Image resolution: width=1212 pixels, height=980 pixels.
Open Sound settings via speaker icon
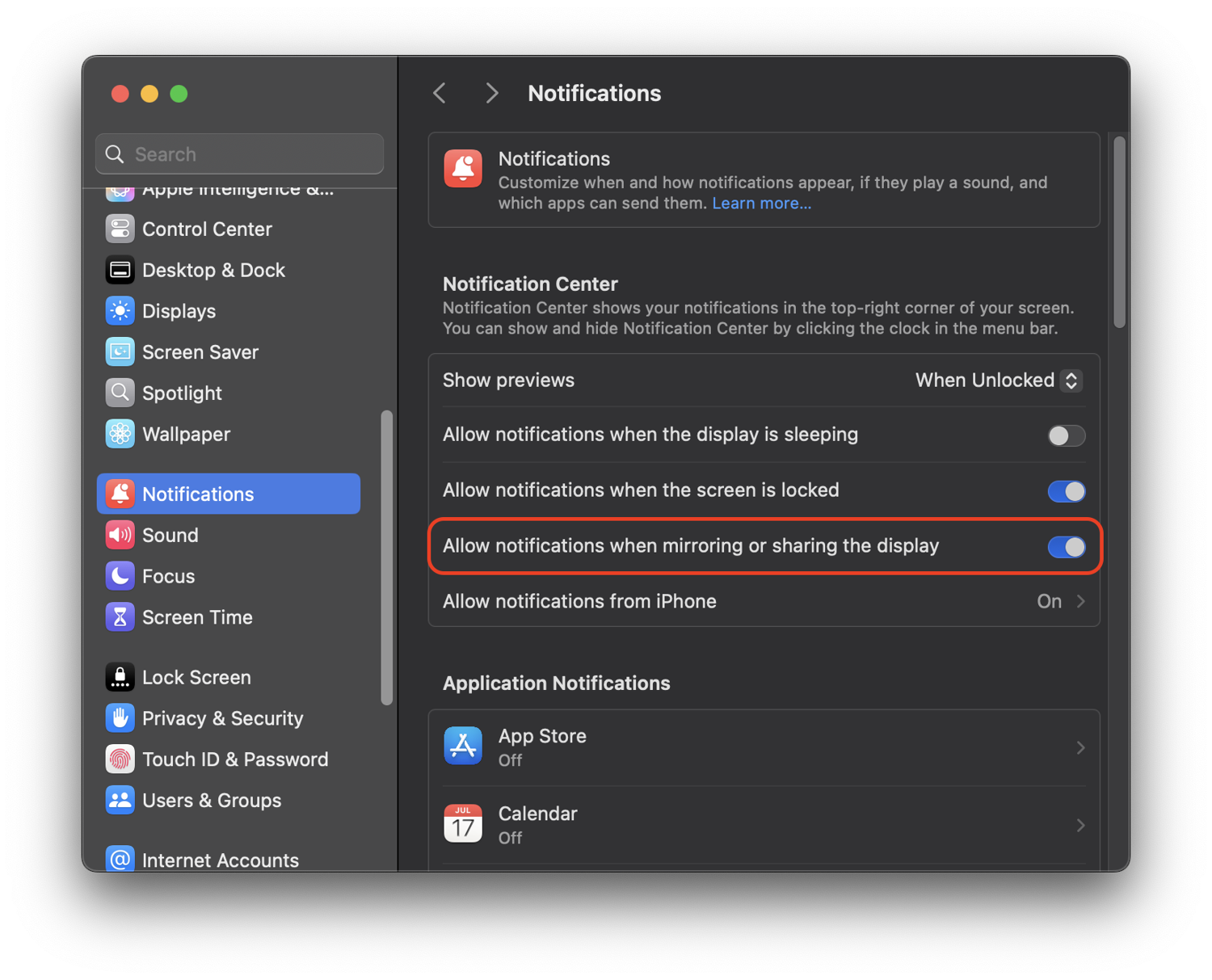(120, 535)
